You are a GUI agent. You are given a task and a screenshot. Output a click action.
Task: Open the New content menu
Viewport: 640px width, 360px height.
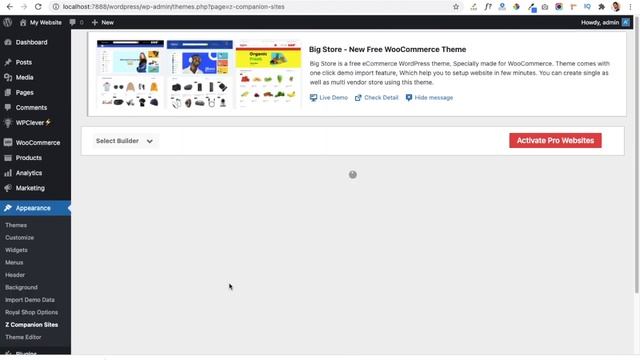pos(103,22)
